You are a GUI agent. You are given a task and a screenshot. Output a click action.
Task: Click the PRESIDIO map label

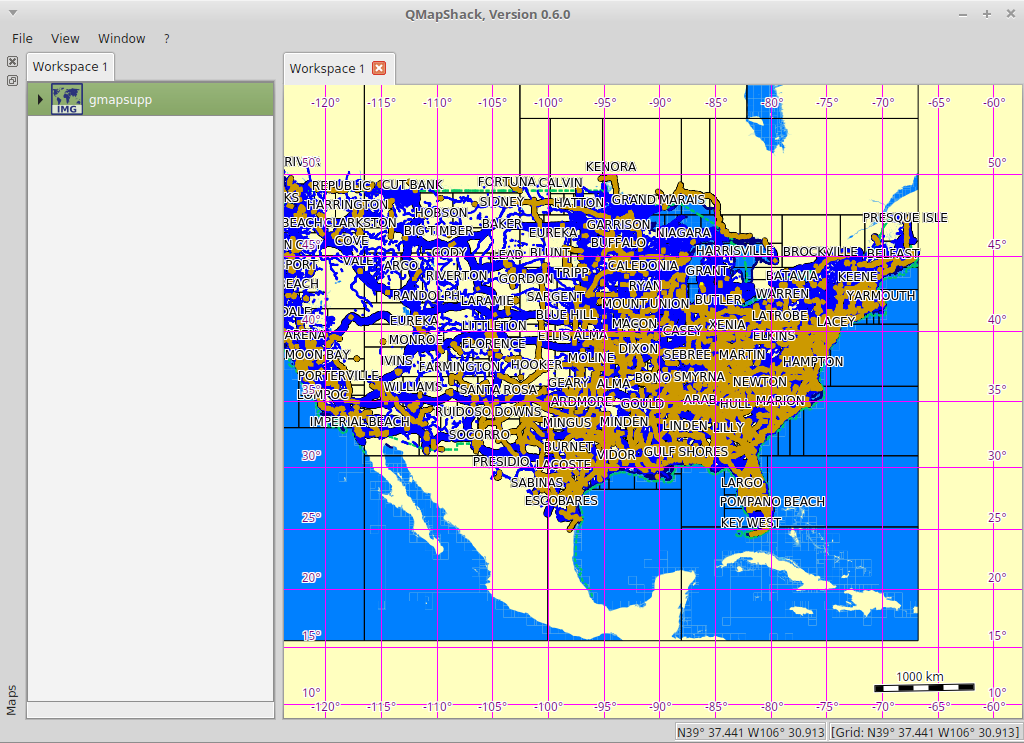(501, 462)
